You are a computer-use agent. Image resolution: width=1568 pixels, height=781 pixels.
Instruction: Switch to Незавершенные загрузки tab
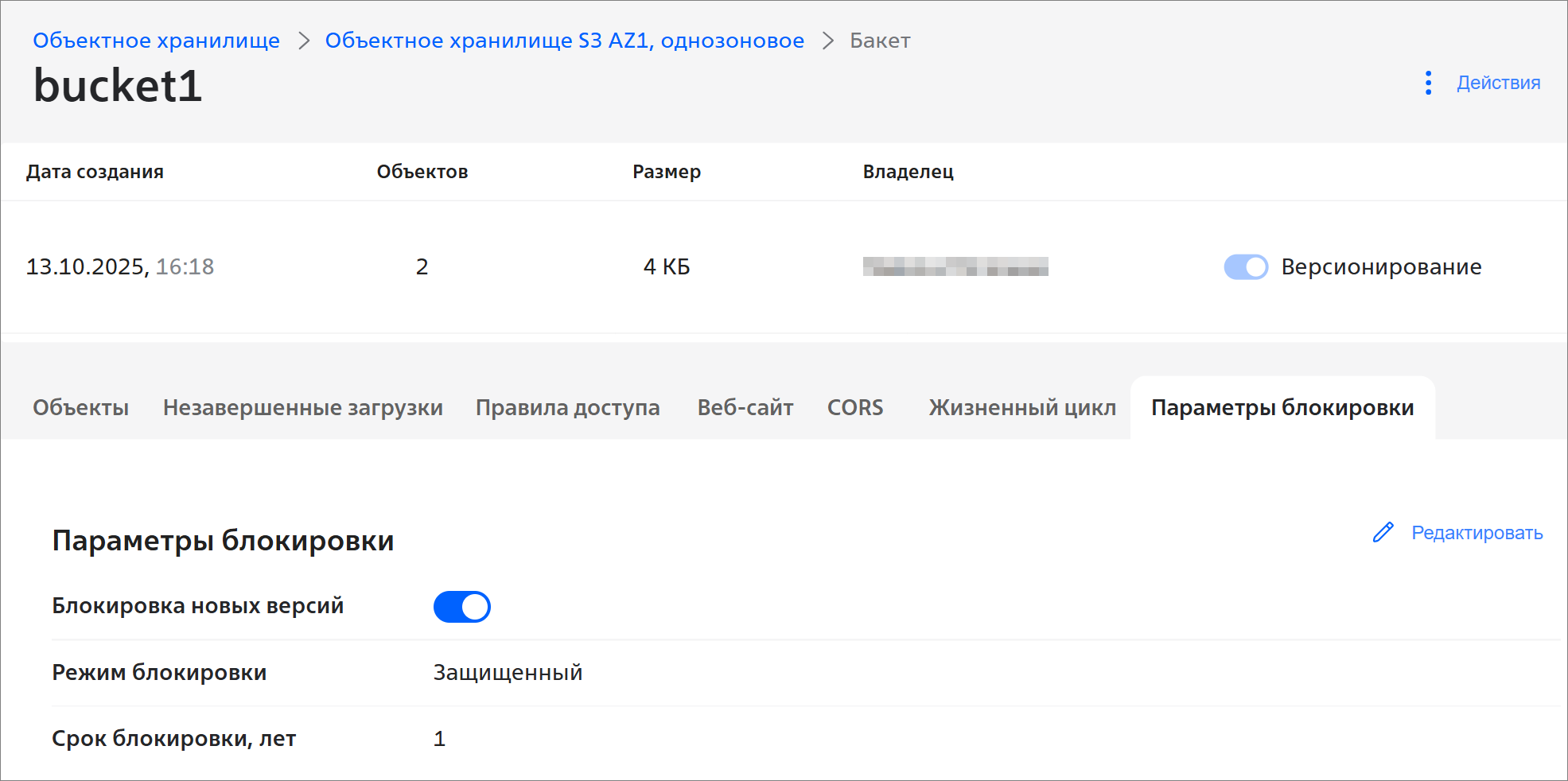click(302, 407)
